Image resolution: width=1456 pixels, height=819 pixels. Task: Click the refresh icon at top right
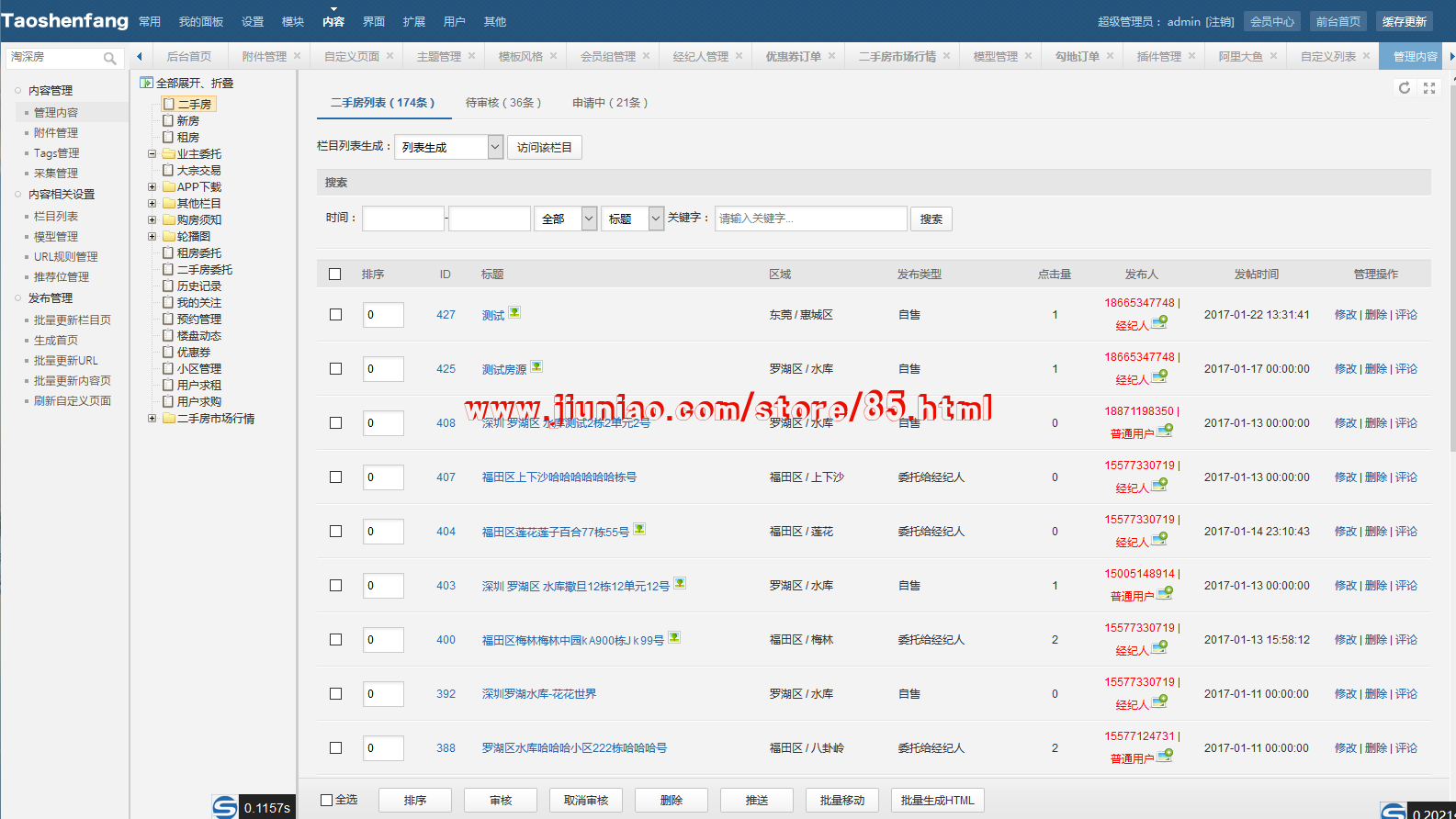(x=1404, y=88)
